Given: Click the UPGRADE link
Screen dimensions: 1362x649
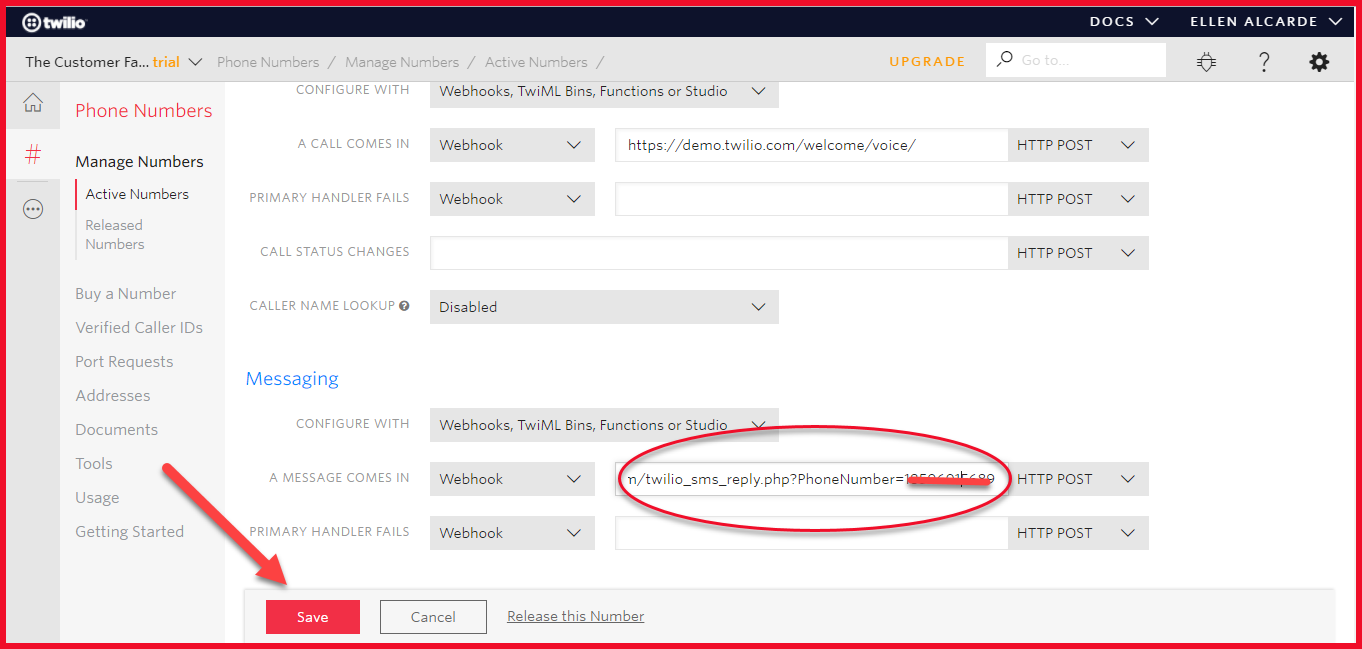Looking at the screenshot, I should pyautogui.click(x=927, y=61).
